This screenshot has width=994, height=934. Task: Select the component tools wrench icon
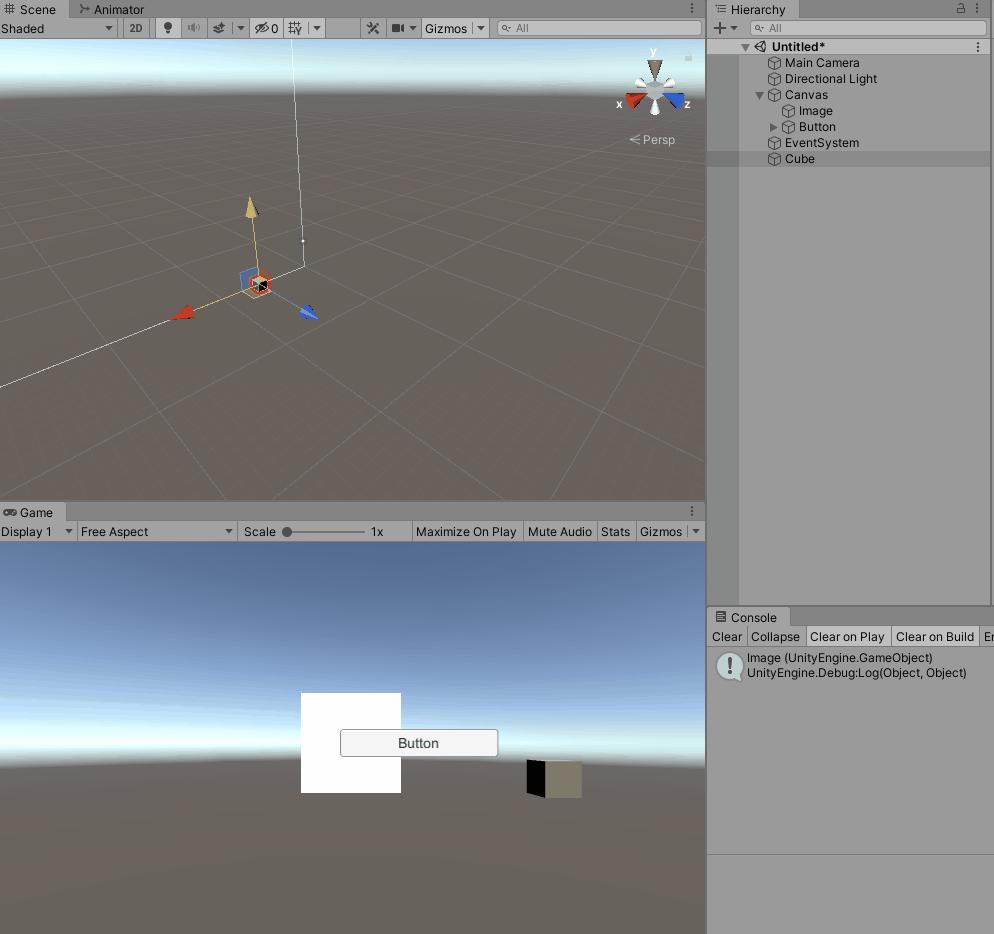click(x=372, y=28)
